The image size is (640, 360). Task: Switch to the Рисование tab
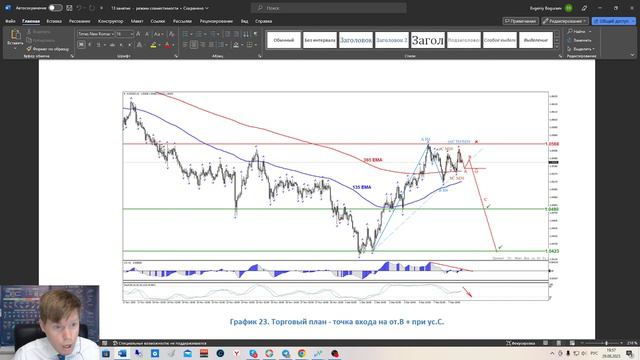[x=80, y=21]
